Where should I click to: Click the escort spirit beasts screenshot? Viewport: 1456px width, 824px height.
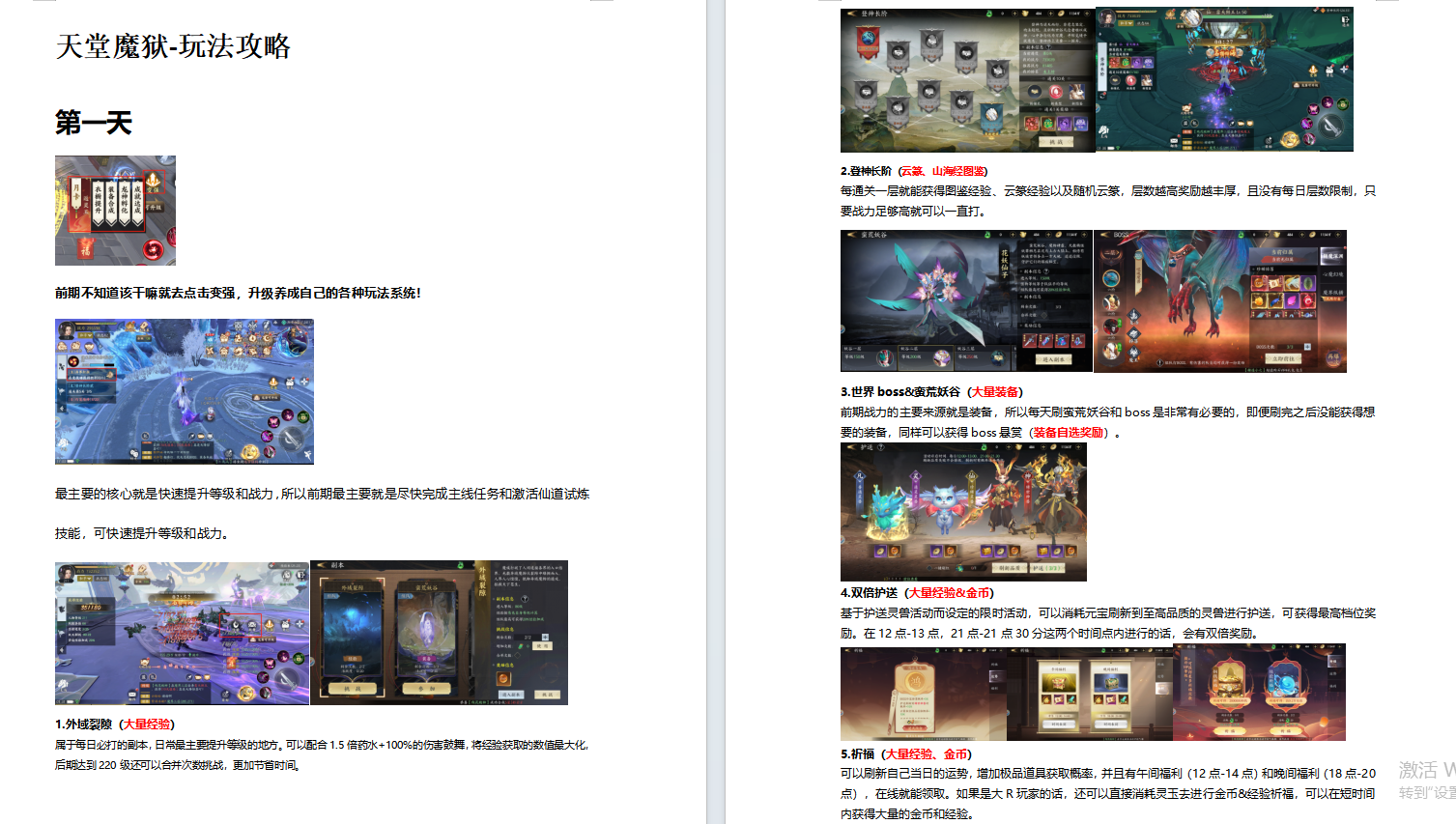click(x=963, y=512)
